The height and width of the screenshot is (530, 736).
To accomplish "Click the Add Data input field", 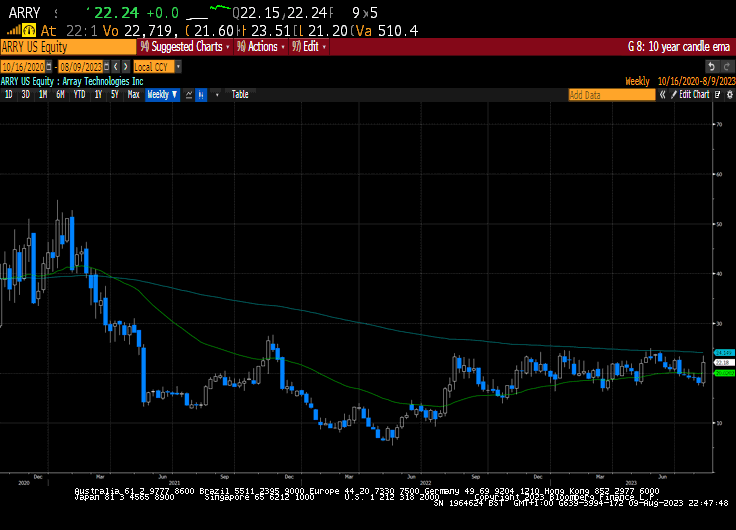I will 612,95.
